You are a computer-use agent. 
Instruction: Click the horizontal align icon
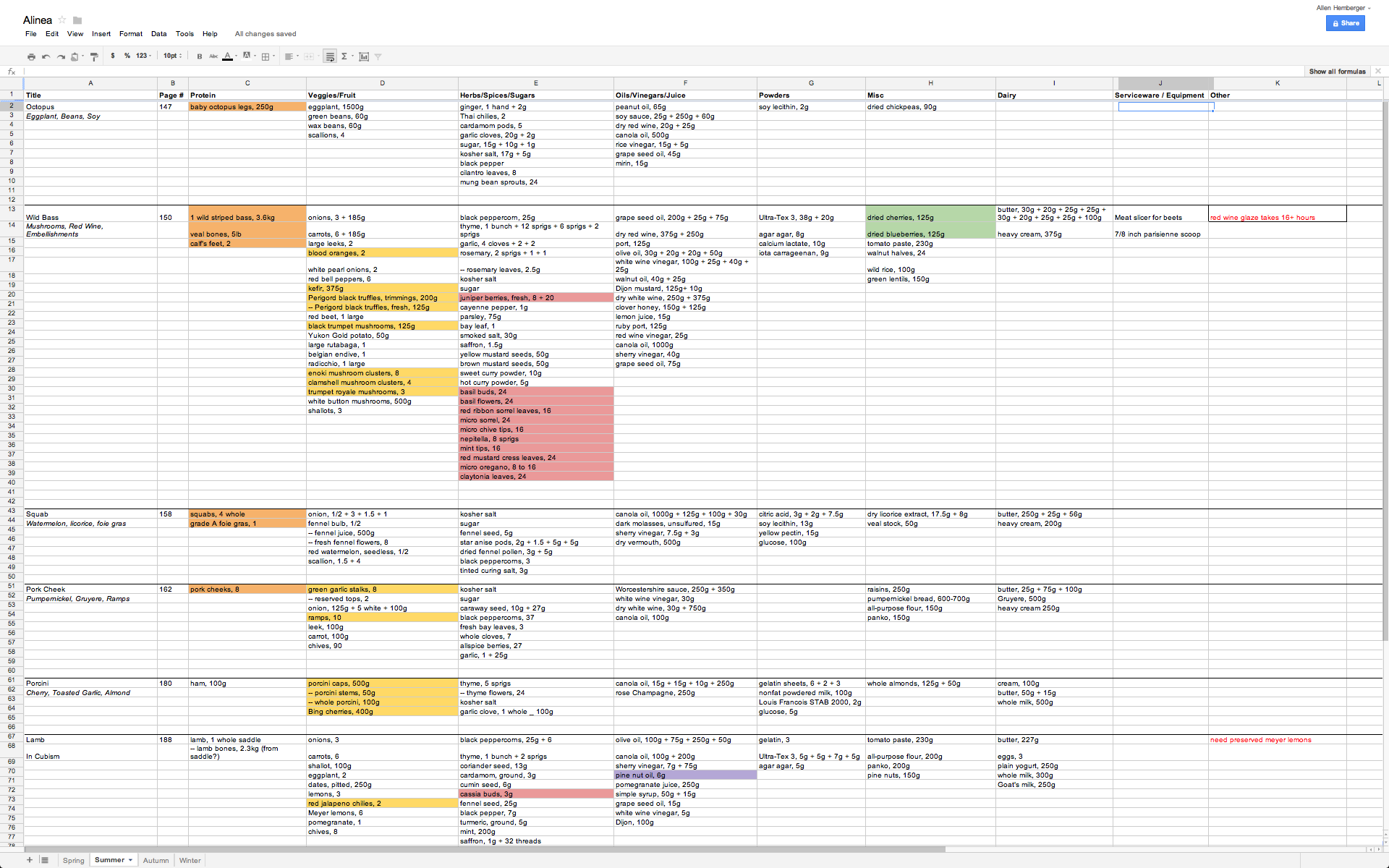(x=289, y=56)
